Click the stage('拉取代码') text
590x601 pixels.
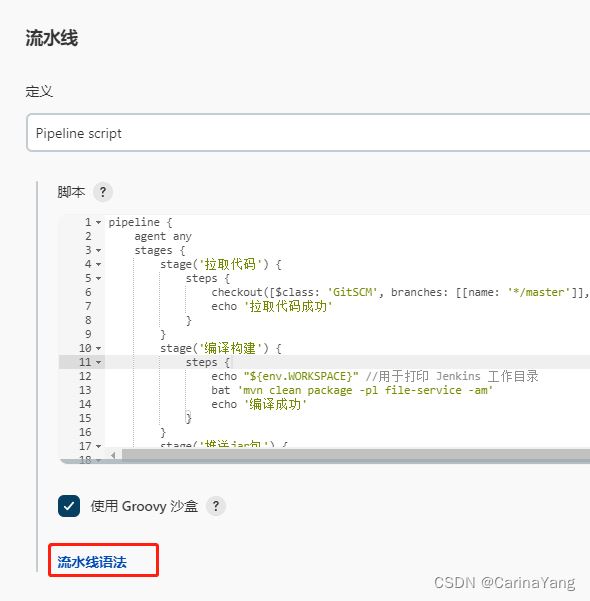pyautogui.click(x=214, y=264)
